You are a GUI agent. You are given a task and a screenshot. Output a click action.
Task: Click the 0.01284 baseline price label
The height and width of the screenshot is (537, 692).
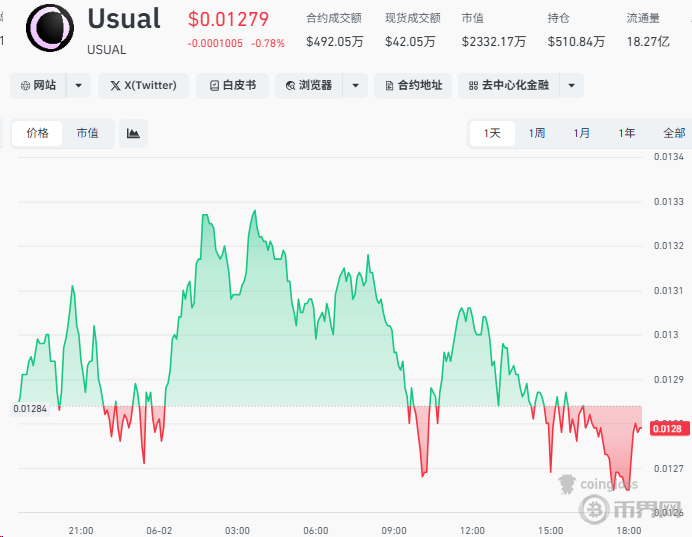(x=30, y=409)
